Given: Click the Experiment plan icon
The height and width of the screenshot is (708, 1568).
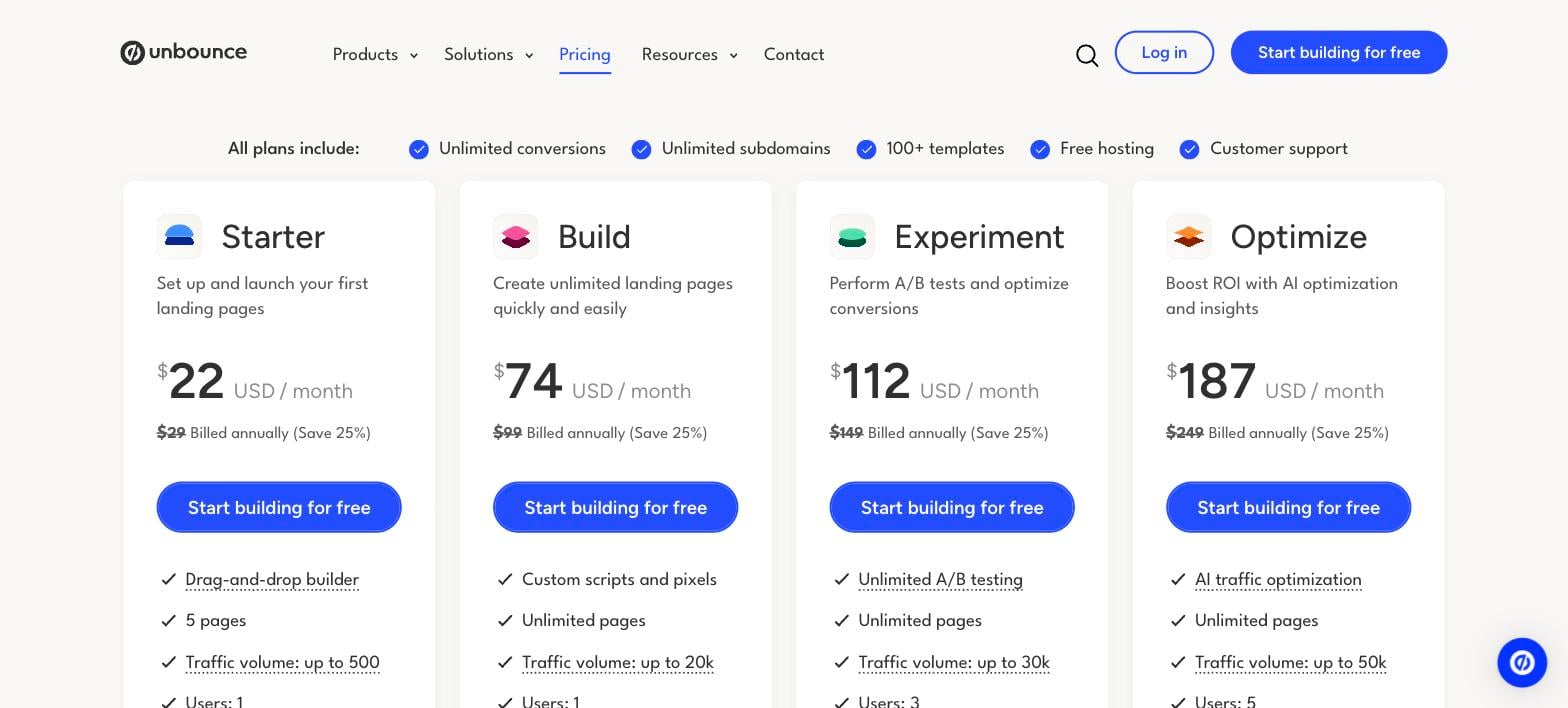Looking at the screenshot, I should click(x=852, y=236).
